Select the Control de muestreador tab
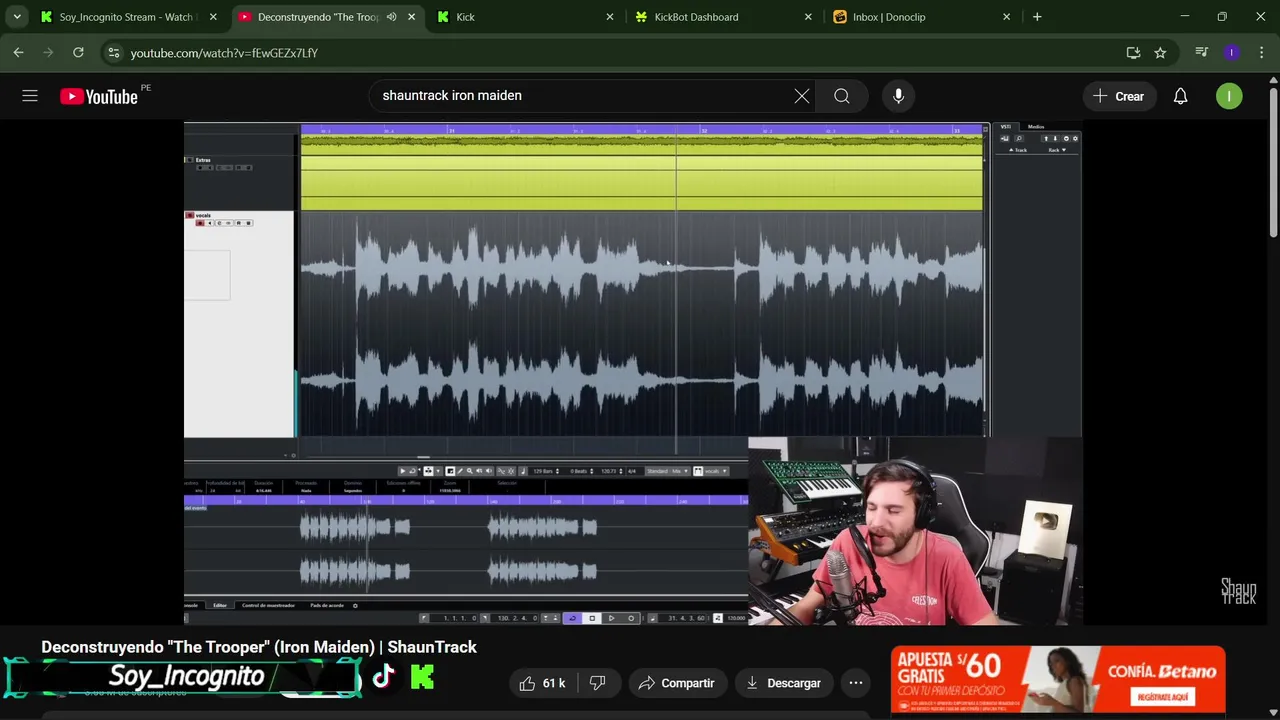1280x720 pixels. (268, 605)
